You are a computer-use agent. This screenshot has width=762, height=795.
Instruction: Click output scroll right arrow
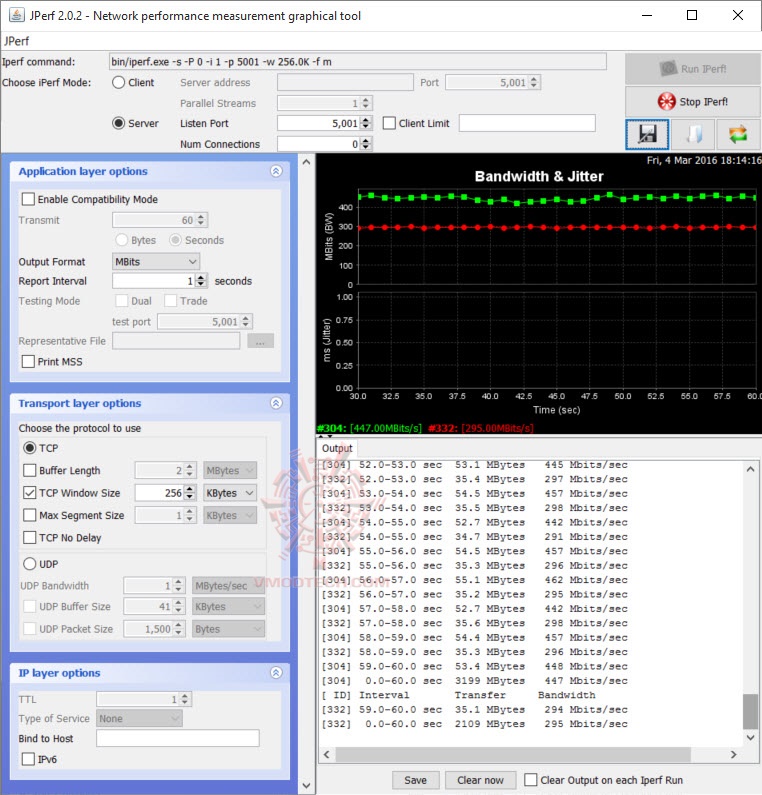733,754
